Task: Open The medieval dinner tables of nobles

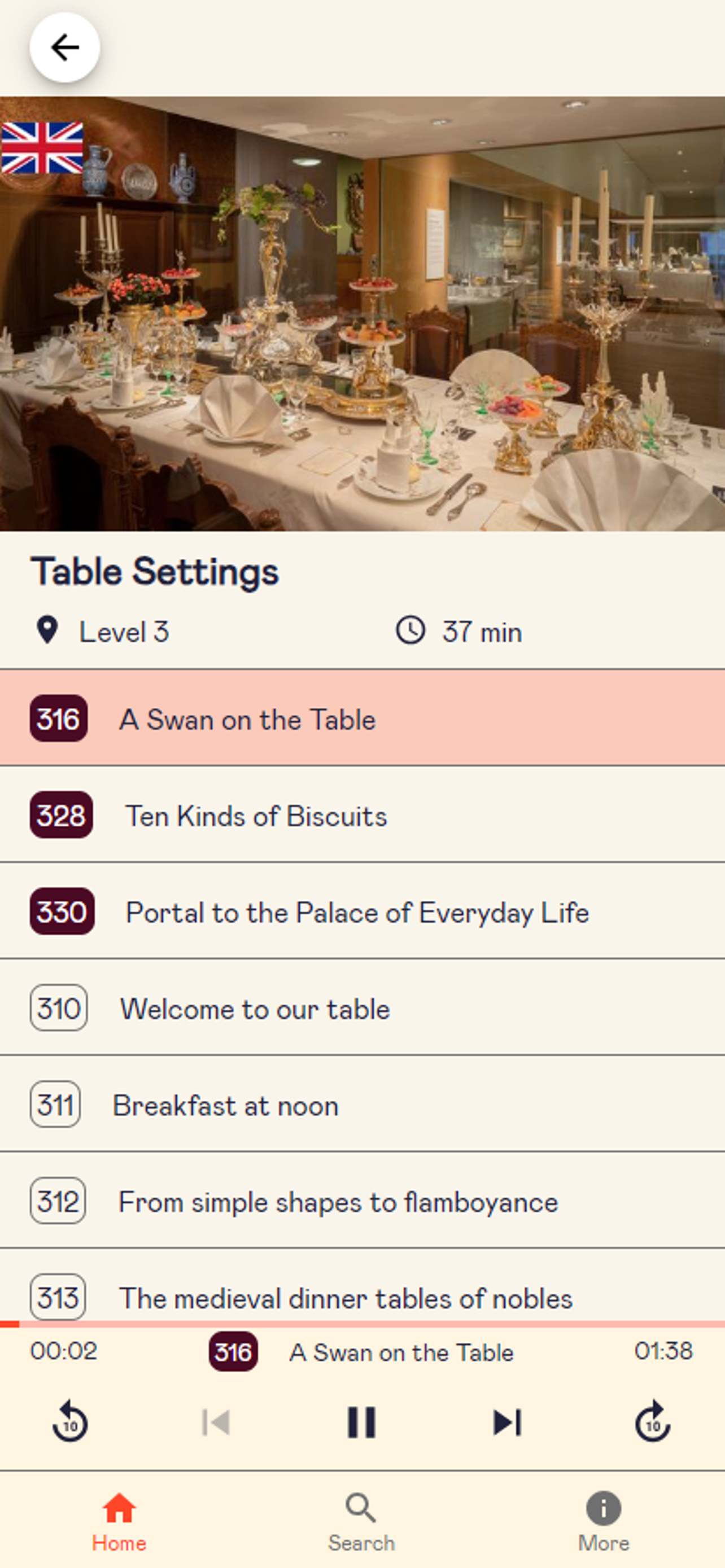Action: click(362, 1284)
